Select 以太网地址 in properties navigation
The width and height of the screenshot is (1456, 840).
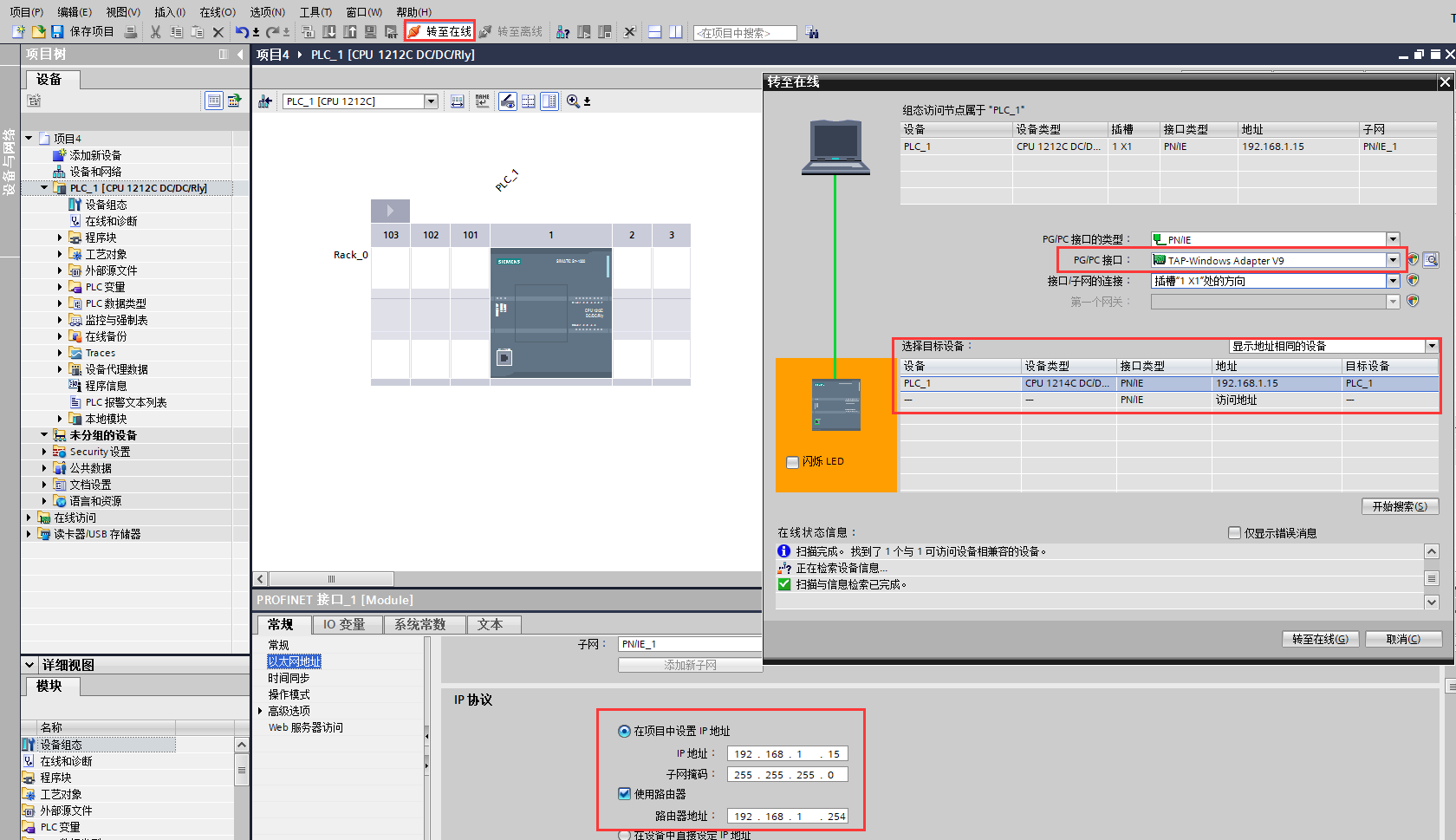tap(295, 661)
